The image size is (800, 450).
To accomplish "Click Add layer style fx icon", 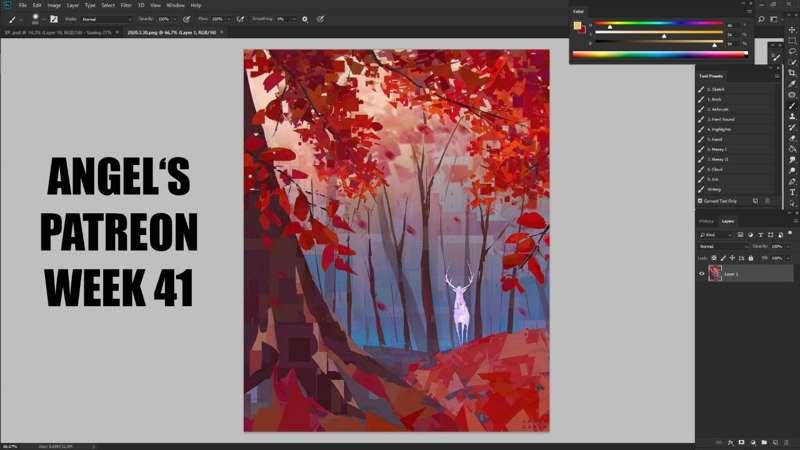I will click(730, 442).
